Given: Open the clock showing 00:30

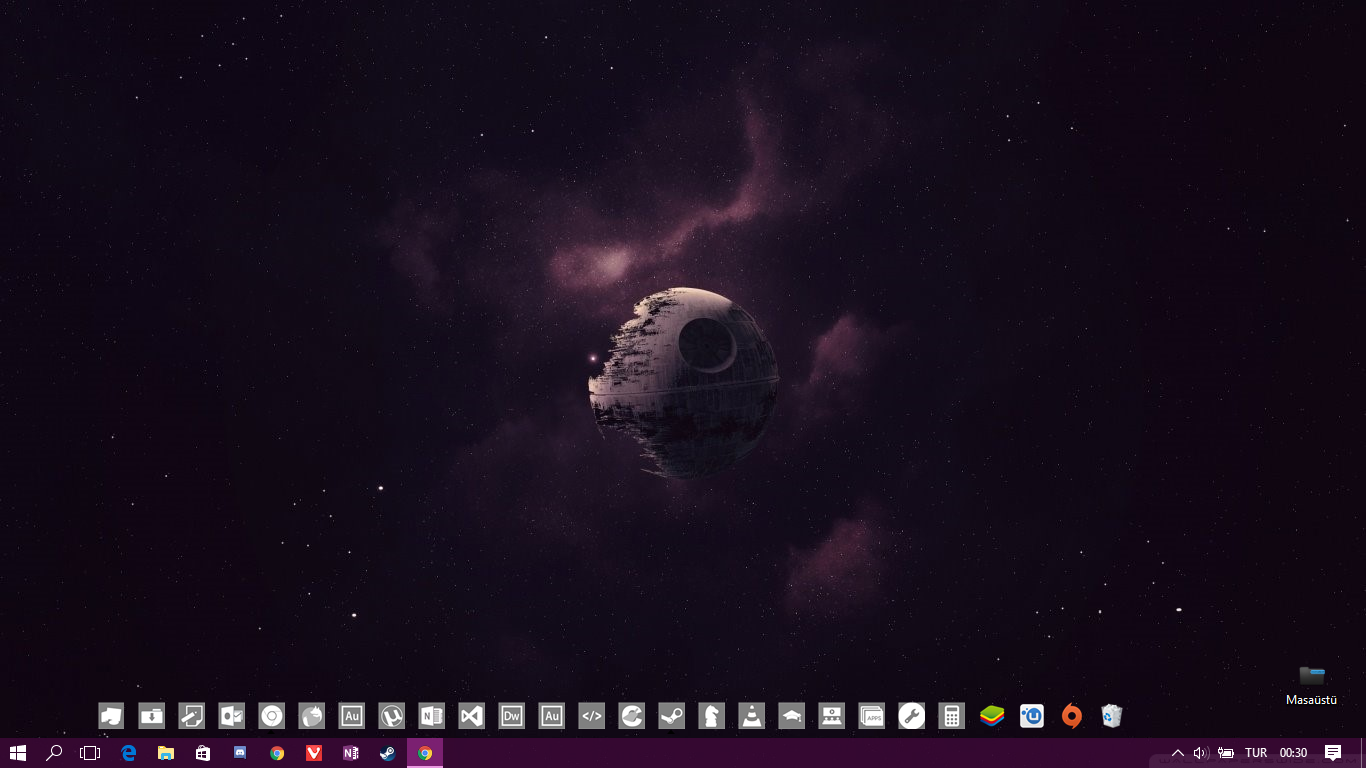Looking at the screenshot, I should (x=1293, y=753).
